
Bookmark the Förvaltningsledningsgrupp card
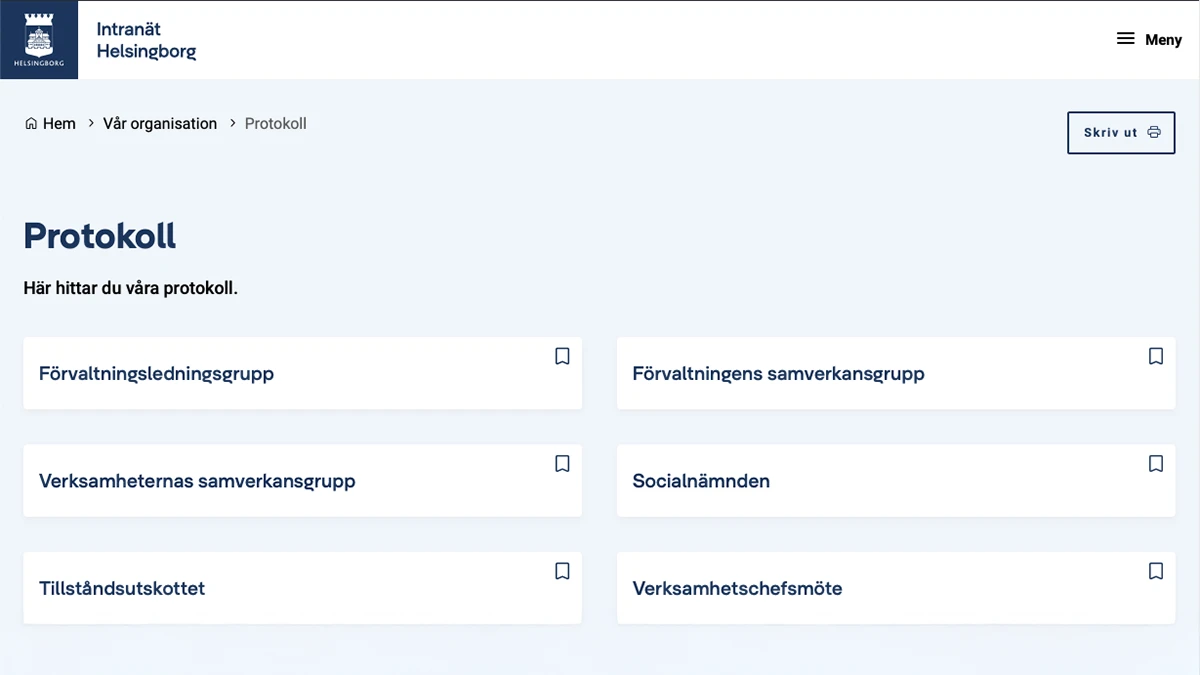click(562, 356)
